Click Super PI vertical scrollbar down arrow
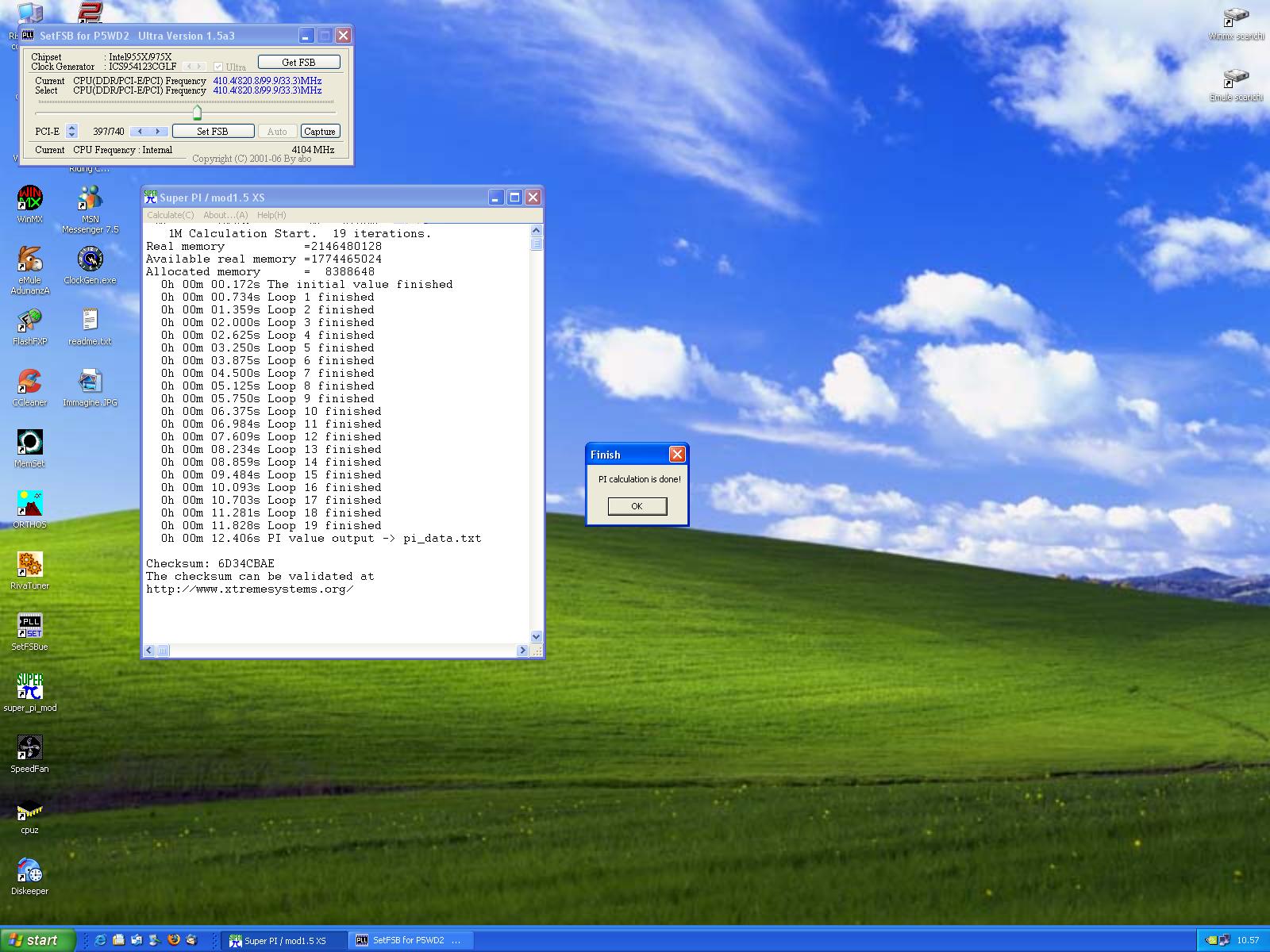Image resolution: width=1270 pixels, height=952 pixels. (x=536, y=636)
